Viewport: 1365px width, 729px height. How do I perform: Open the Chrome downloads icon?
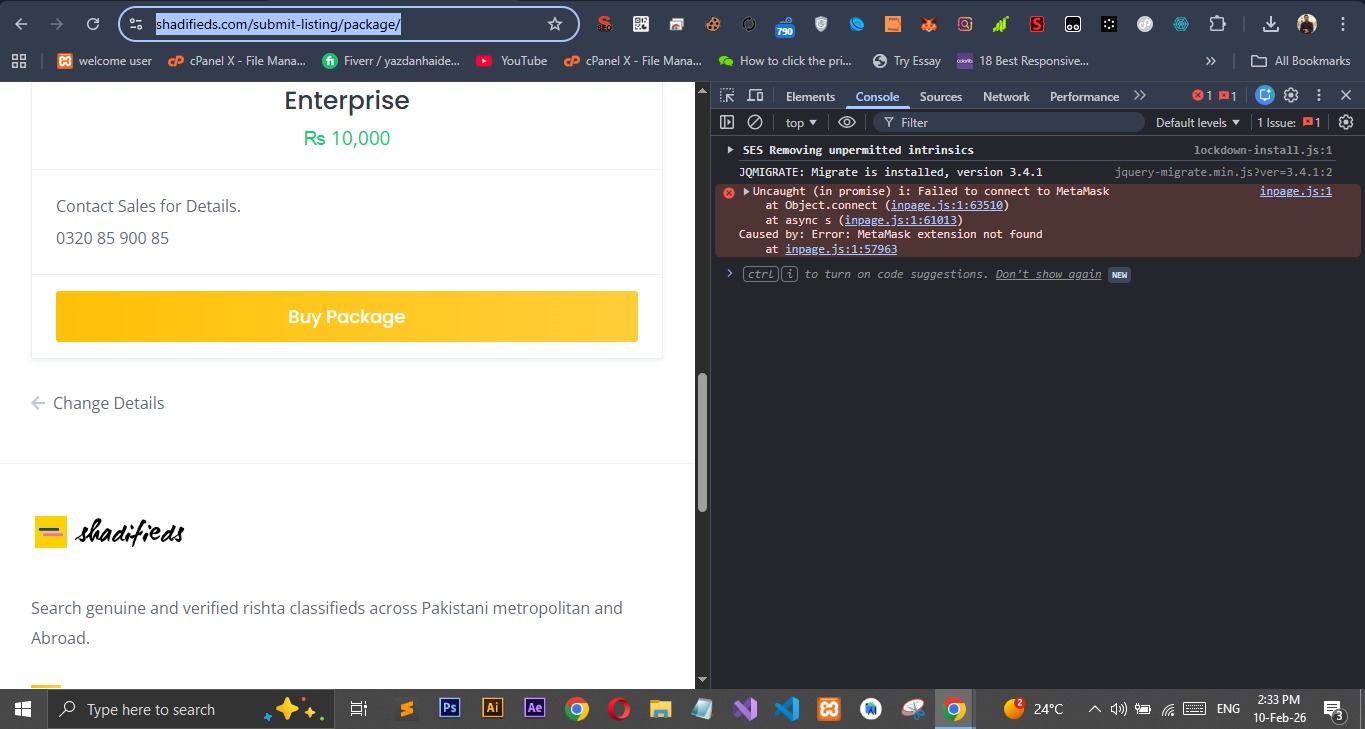point(1271,24)
